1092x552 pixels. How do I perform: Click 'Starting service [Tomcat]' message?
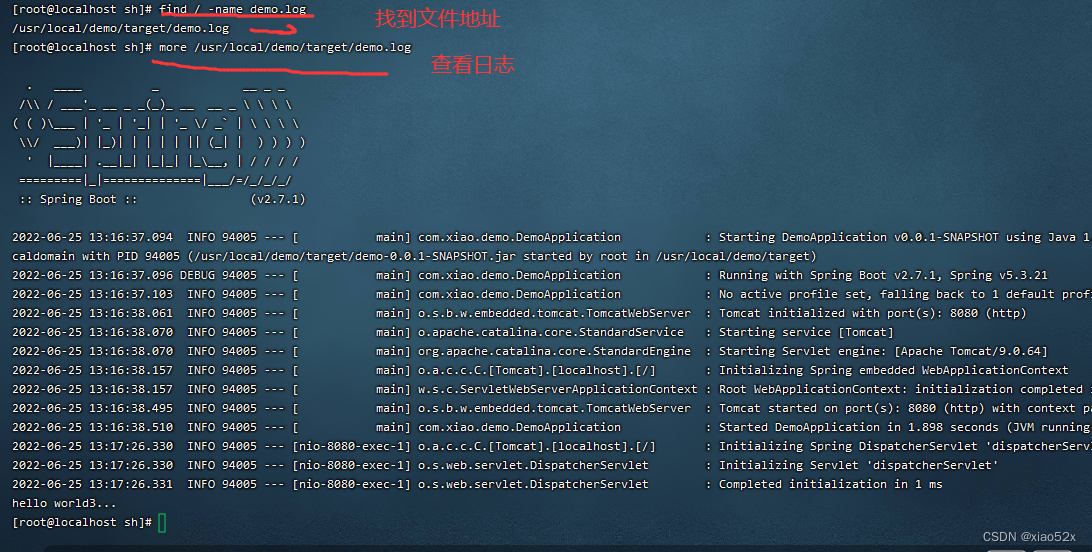pos(806,332)
